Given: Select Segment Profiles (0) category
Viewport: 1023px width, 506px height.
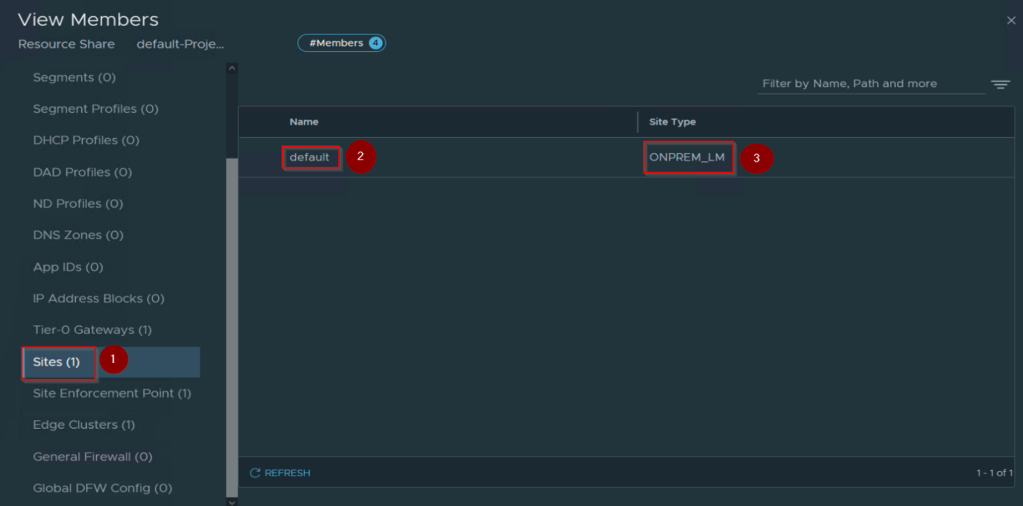Looking at the screenshot, I should point(95,109).
